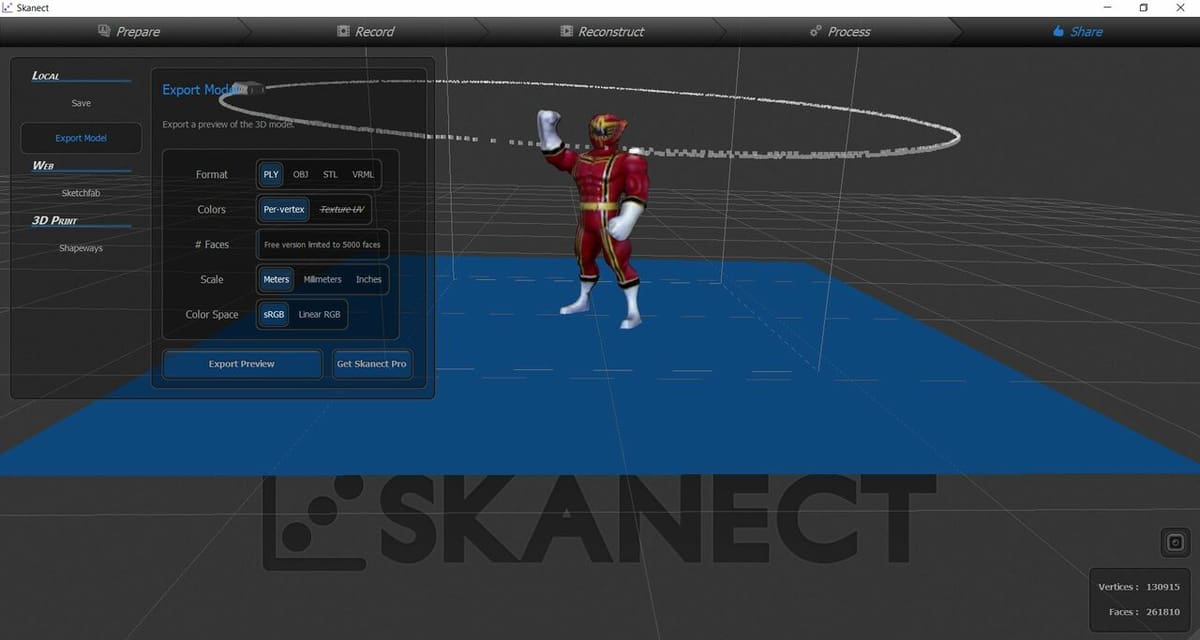Set scale to Millimeters
The image size is (1200, 640).
click(x=322, y=279)
